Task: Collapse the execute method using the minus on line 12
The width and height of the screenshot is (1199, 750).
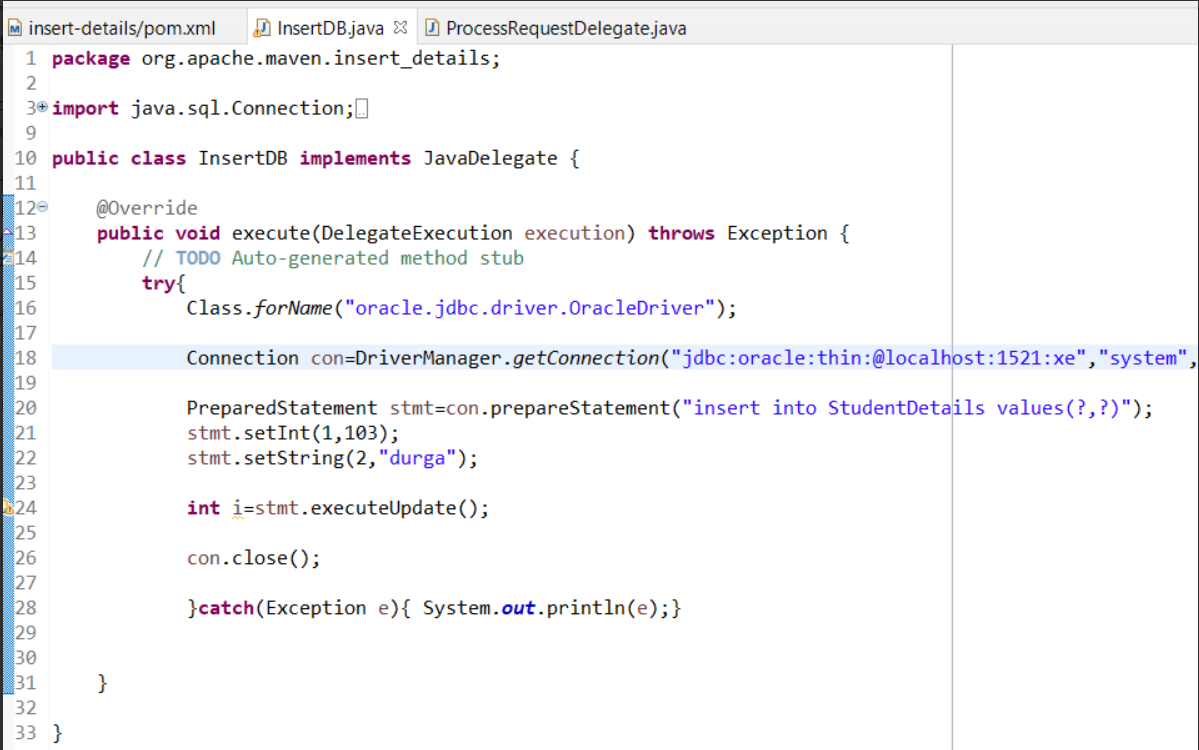Action: [40, 207]
